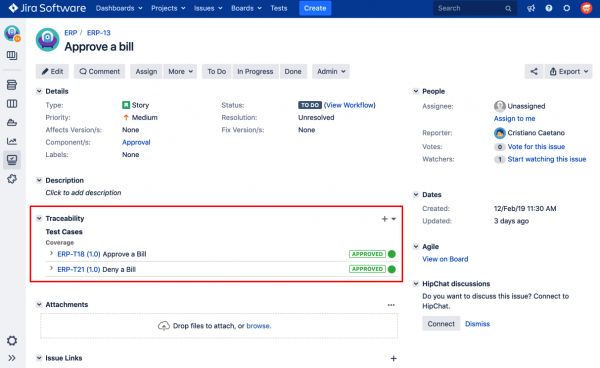600x368 pixels.
Task: Open the add-ons puzzle icon in sidebar
Action: [12, 179]
